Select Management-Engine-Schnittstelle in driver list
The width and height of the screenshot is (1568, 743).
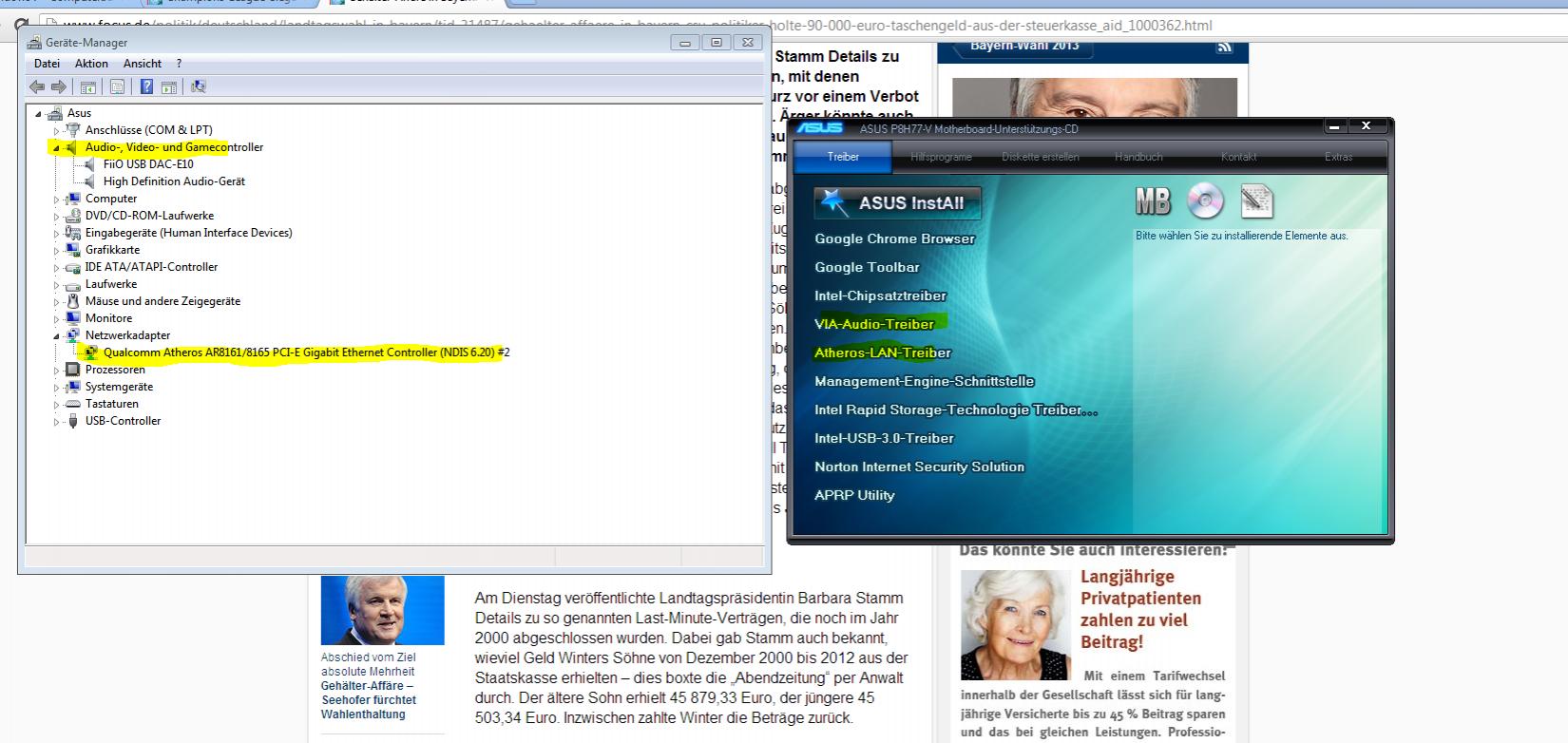point(924,381)
